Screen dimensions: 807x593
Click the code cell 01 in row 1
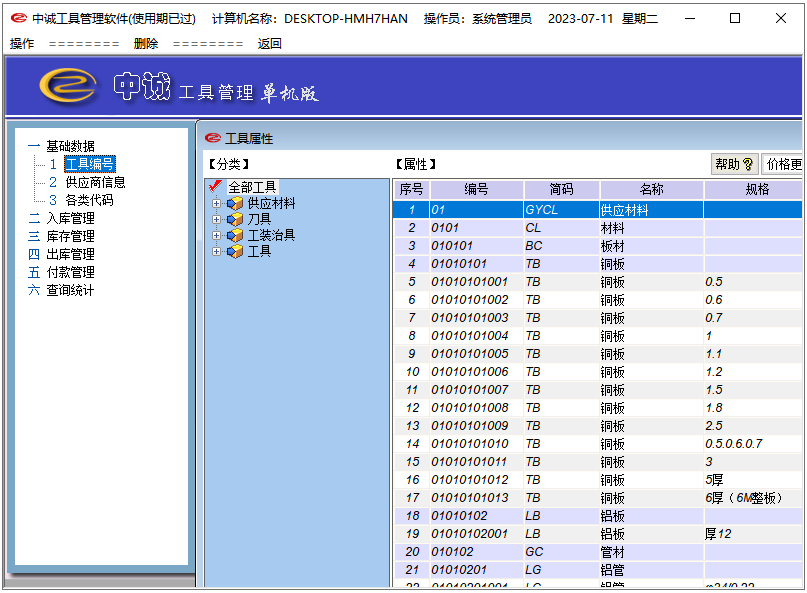coord(477,210)
